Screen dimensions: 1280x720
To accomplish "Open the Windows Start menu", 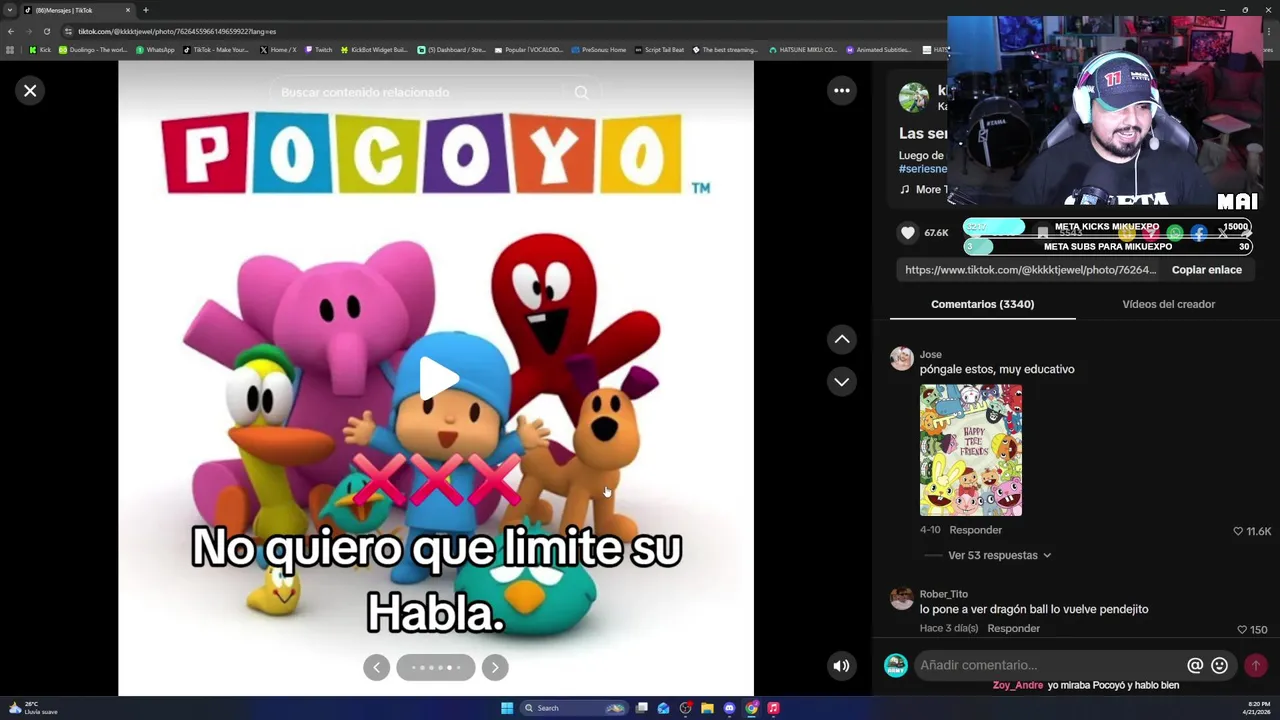I will [507, 708].
